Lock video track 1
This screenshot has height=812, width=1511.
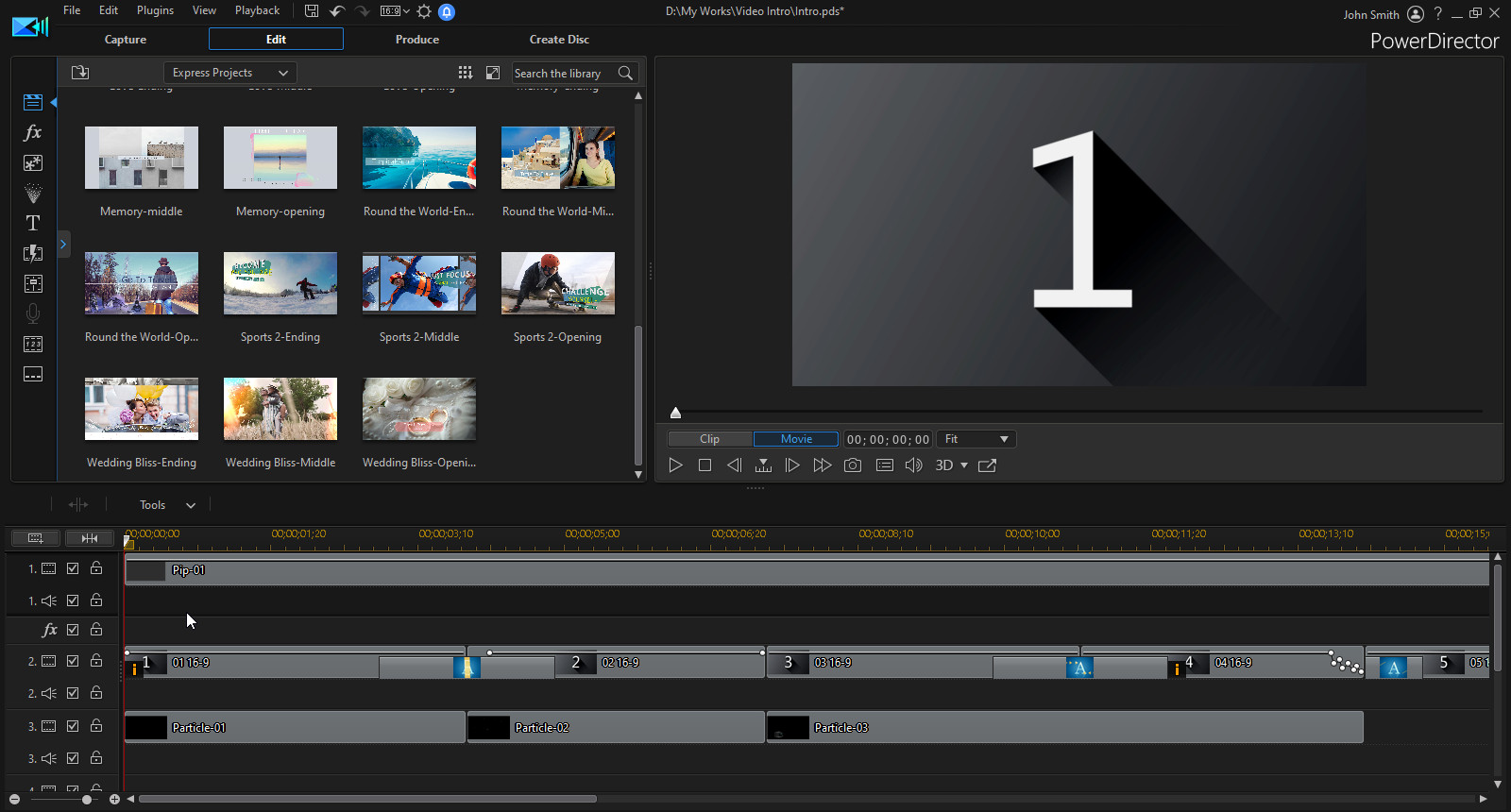96,568
